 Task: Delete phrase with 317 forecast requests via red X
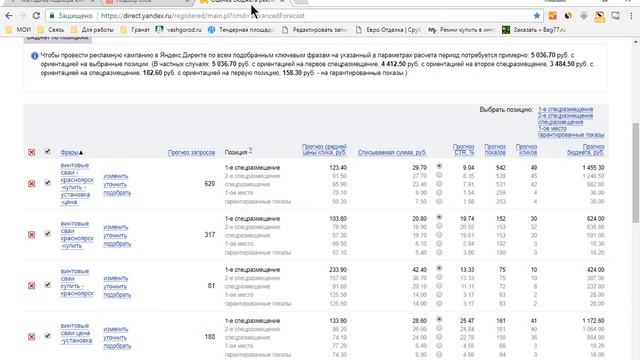coord(31,235)
